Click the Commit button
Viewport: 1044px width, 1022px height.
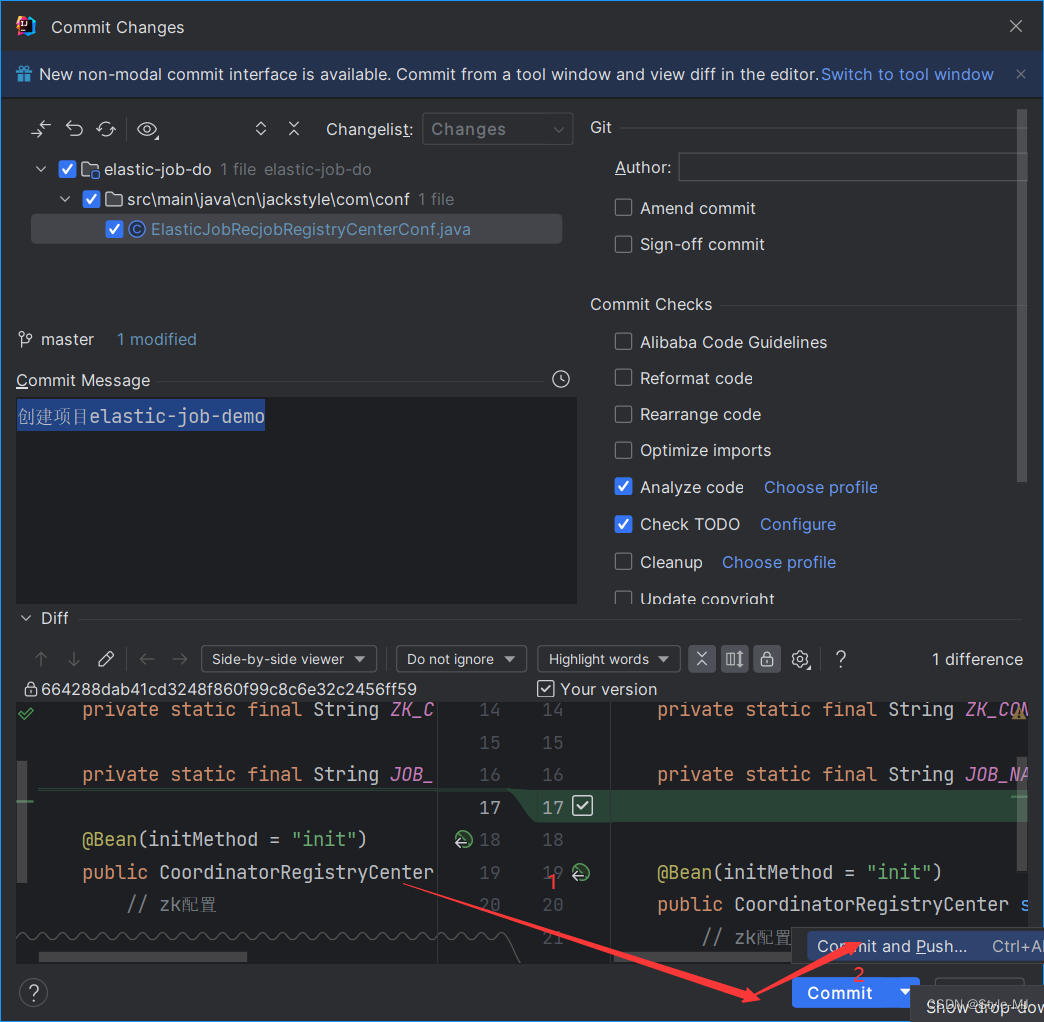(x=840, y=993)
